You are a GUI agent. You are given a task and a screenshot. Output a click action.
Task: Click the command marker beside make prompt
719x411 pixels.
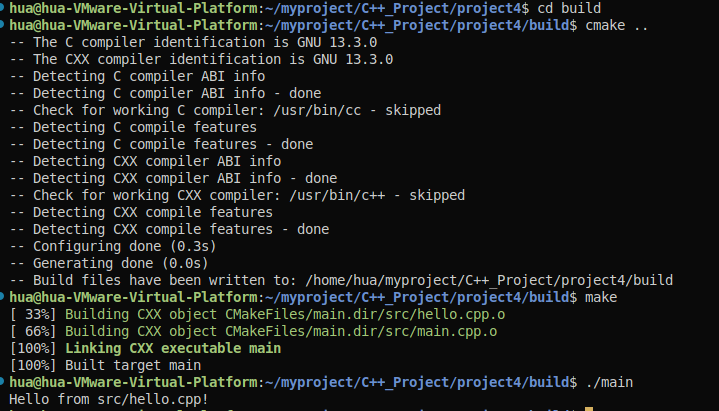click(x=2, y=296)
